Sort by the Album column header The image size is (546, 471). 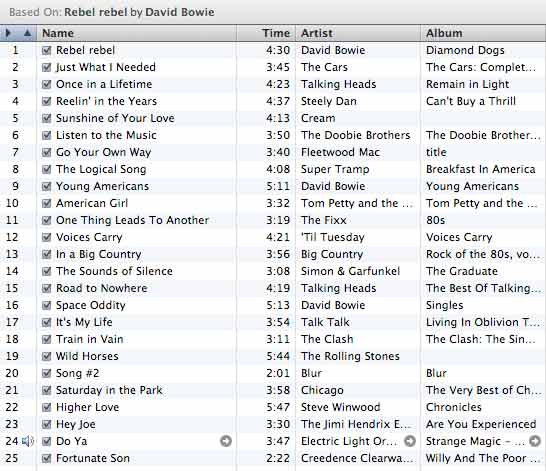483,33
